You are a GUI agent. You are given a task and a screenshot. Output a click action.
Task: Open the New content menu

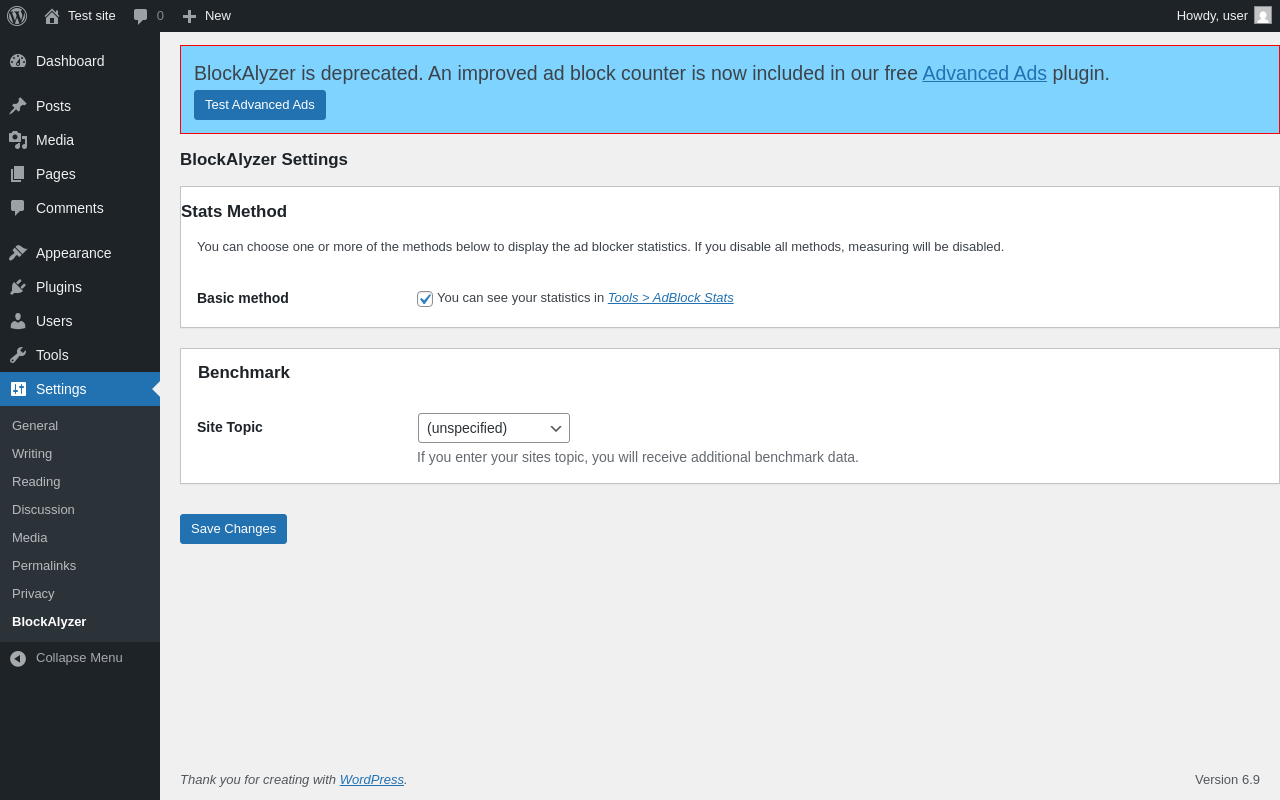click(x=207, y=16)
